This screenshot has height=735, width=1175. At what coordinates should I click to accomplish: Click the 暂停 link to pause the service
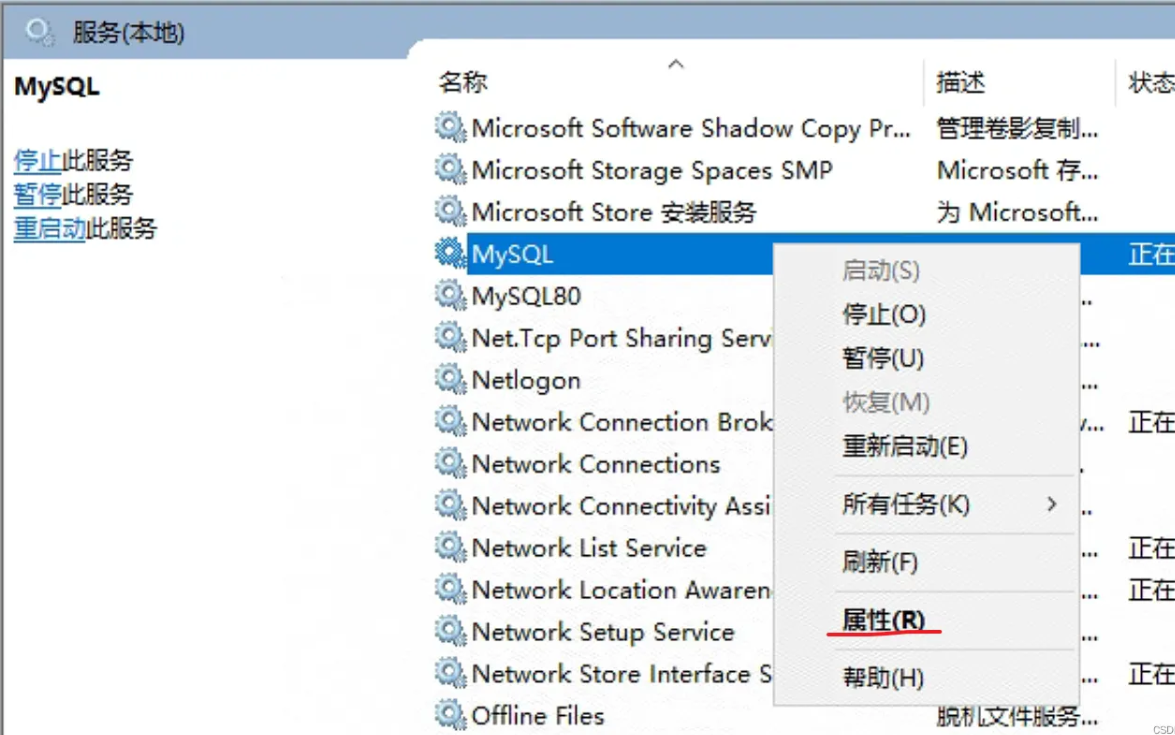pyautogui.click(x=37, y=195)
